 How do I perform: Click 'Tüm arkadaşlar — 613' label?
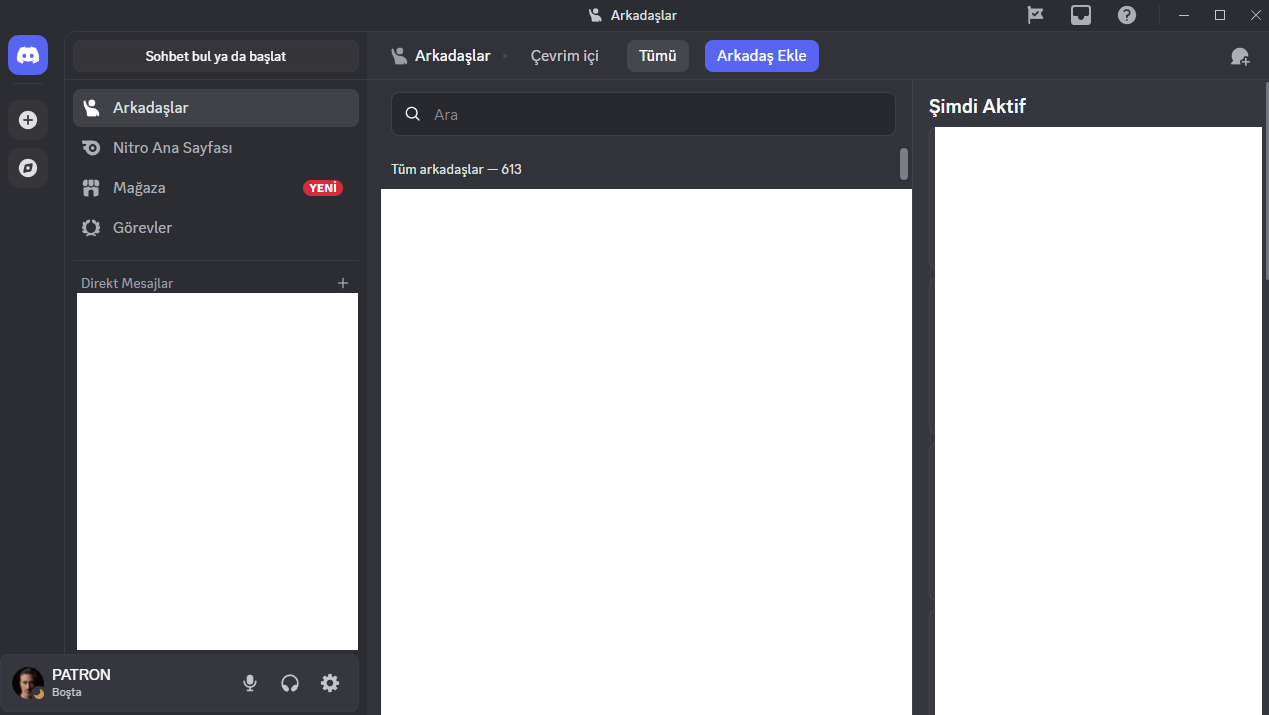point(456,169)
